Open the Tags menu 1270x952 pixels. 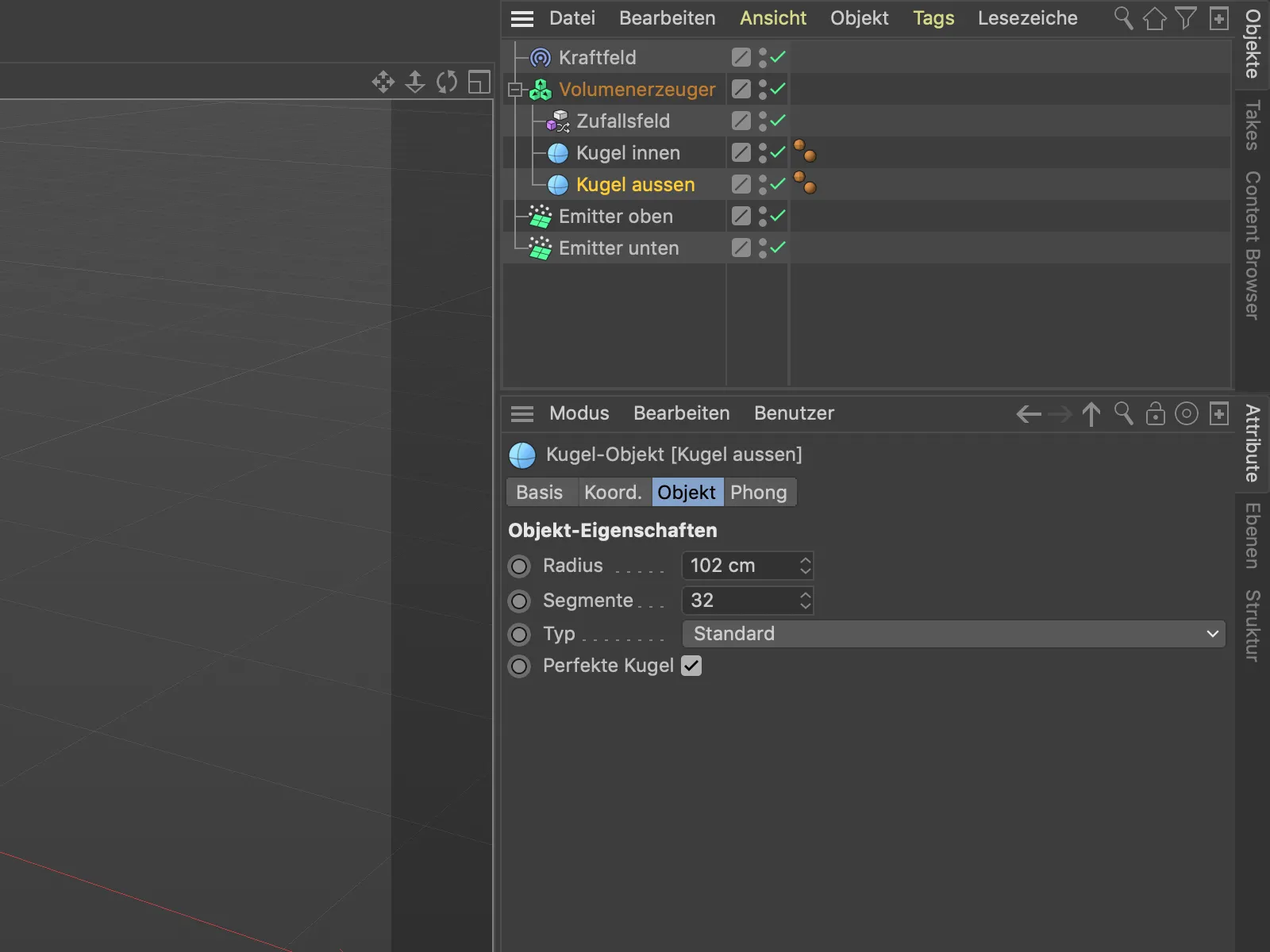point(933,18)
